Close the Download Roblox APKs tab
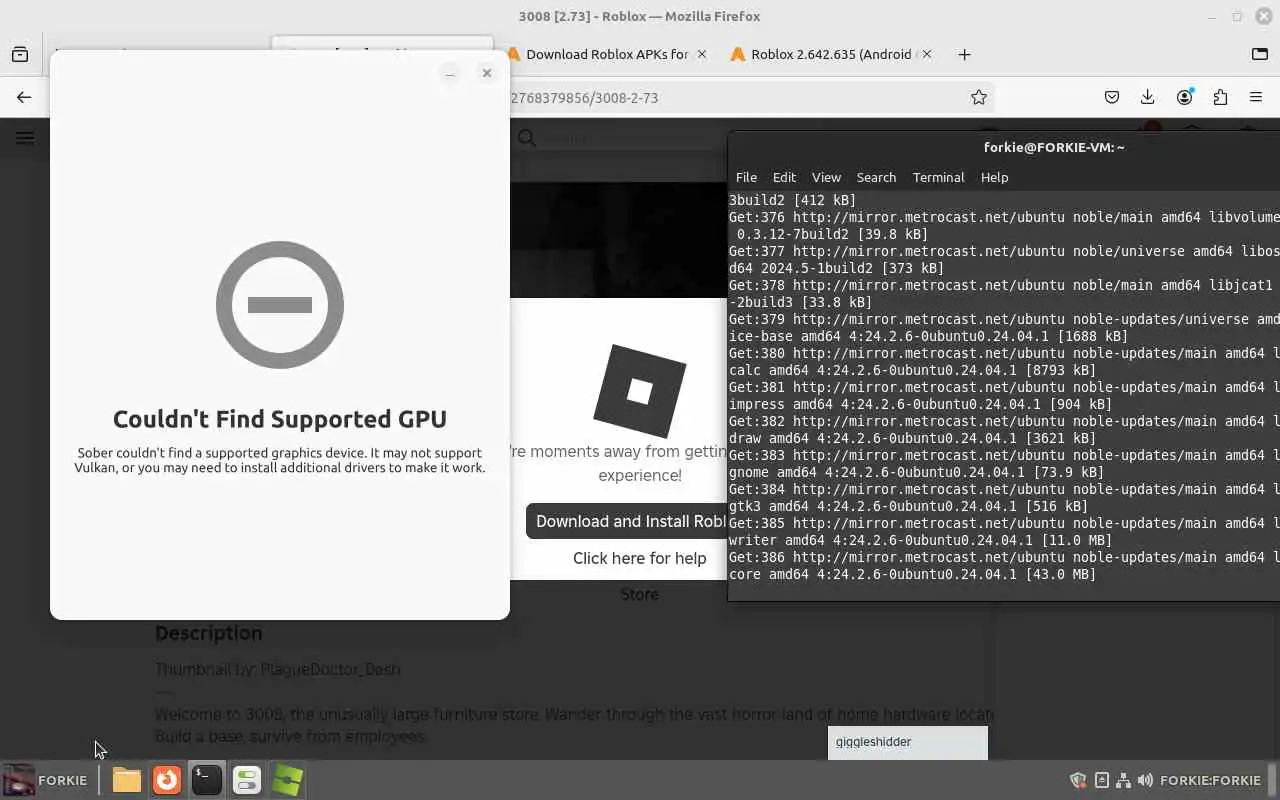Image resolution: width=1280 pixels, height=800 pixels. point(701,54)
